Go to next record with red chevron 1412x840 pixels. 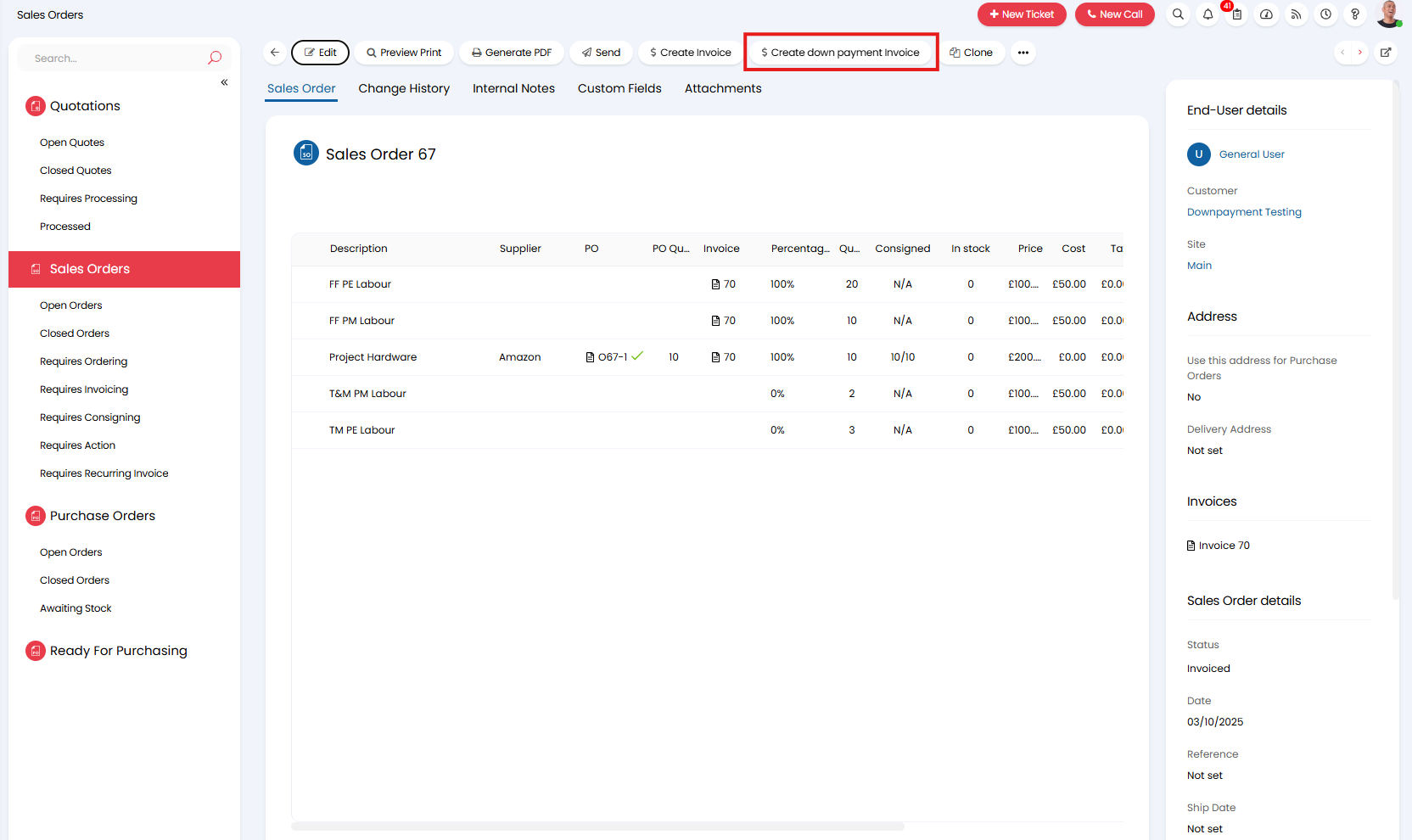tap(1360, 53)
